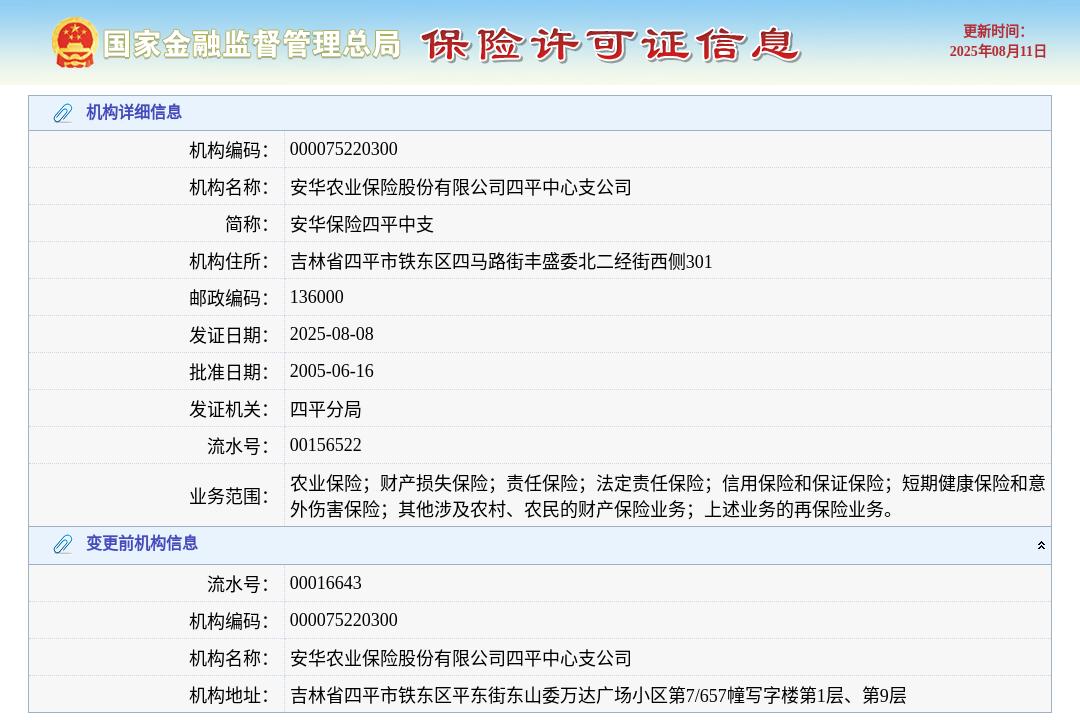
Task: Click the update date 2025年08月11日
Action: pyautogui.click(x=997, y=52)
